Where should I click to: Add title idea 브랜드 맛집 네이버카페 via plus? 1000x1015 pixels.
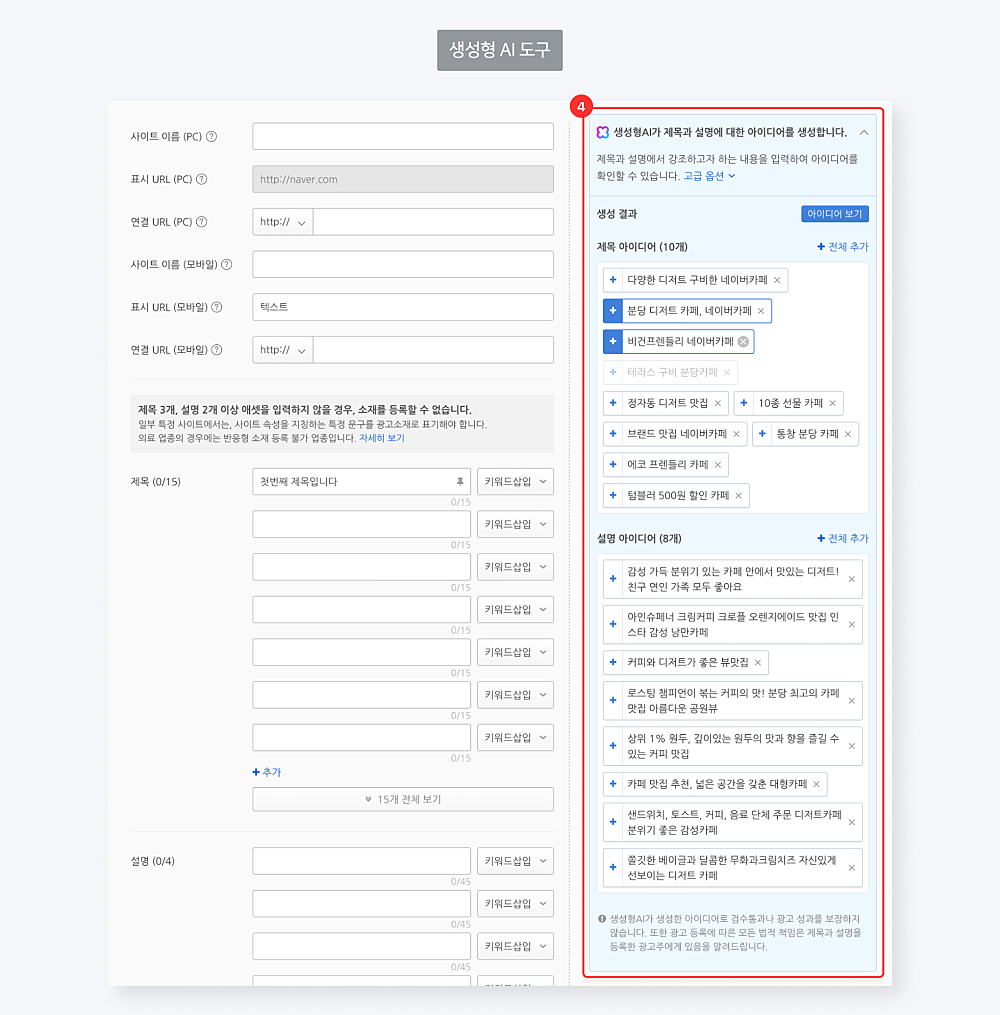pyautogui.click(x=613, y=434)
